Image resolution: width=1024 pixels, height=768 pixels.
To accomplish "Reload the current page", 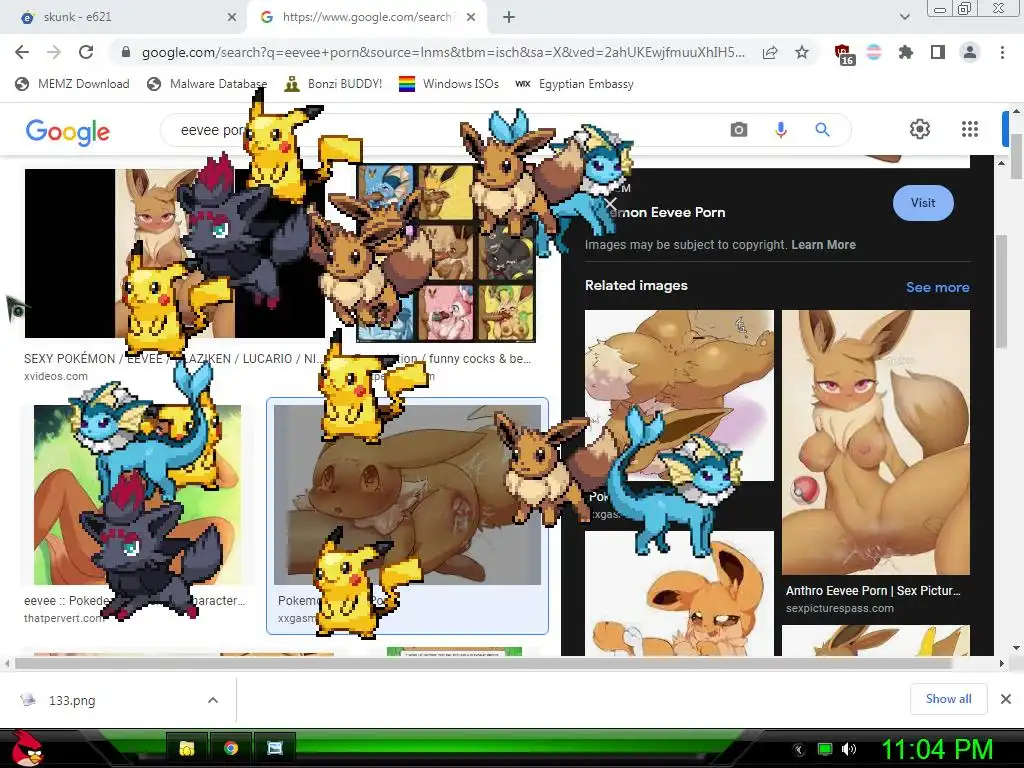I will (86, 52).
